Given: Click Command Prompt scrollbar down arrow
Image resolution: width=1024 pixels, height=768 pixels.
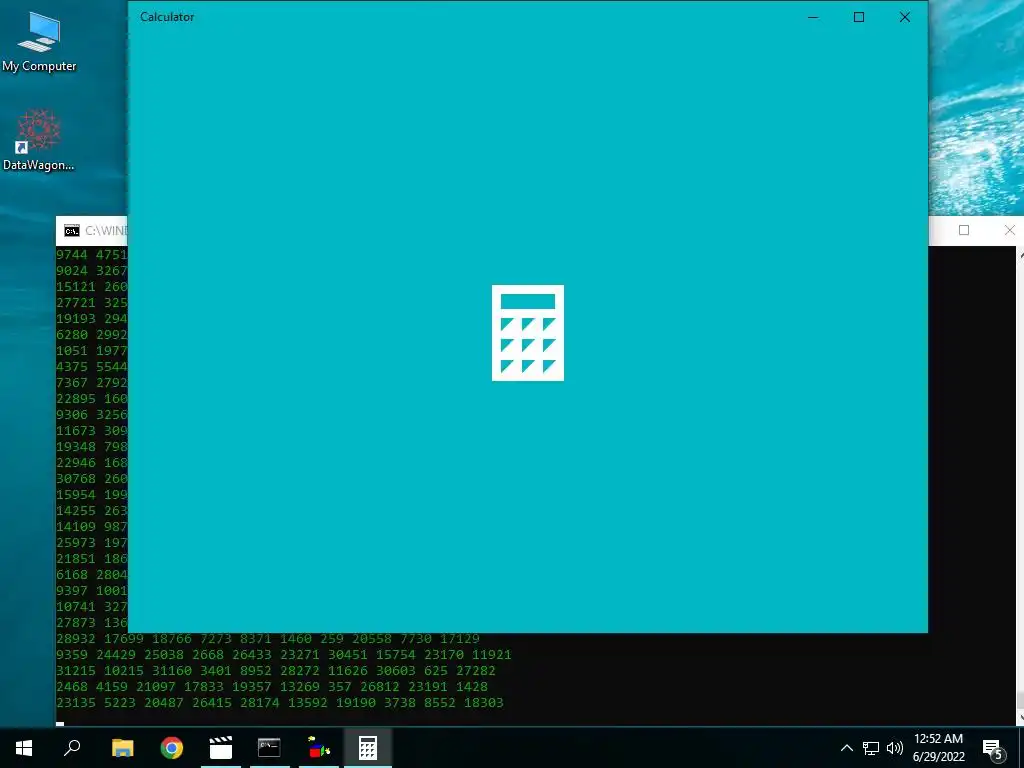Looking at the screenshot, I should point(1021,718).
